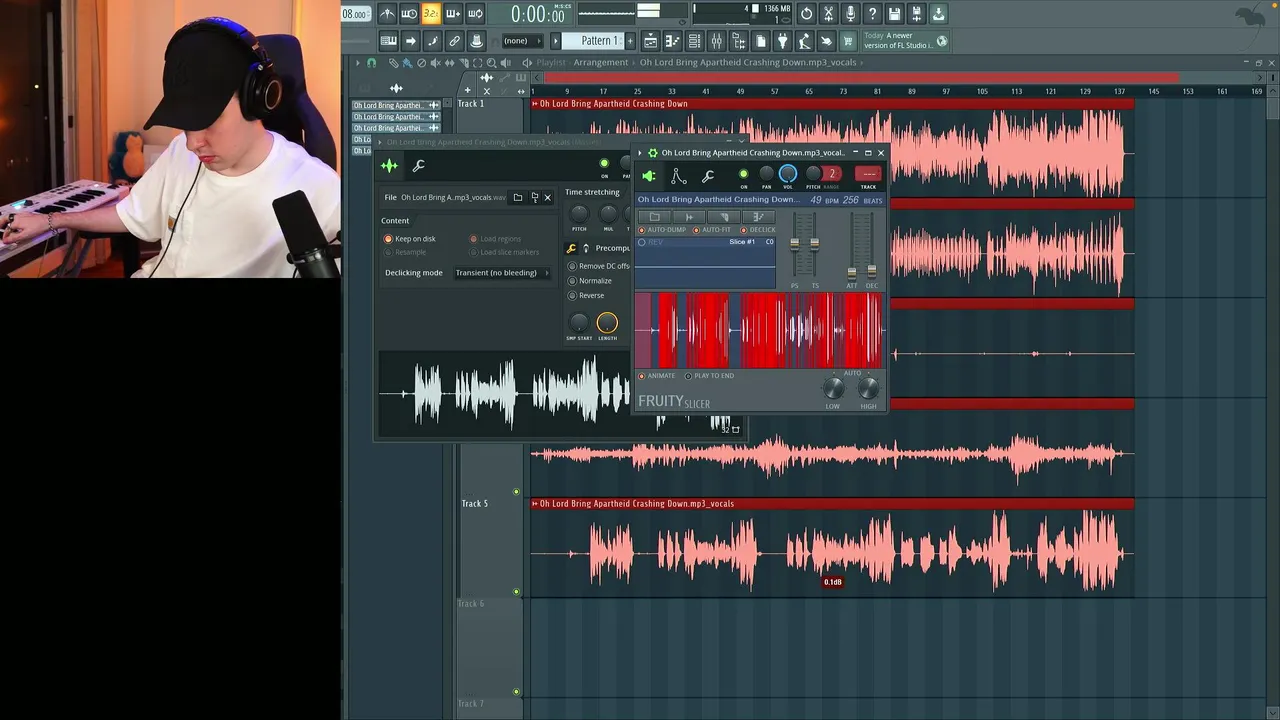Screen dimensions: 1280x720
Task: Open help with the question mark icon
Action: pyautogui.click(x=872, y=14)
